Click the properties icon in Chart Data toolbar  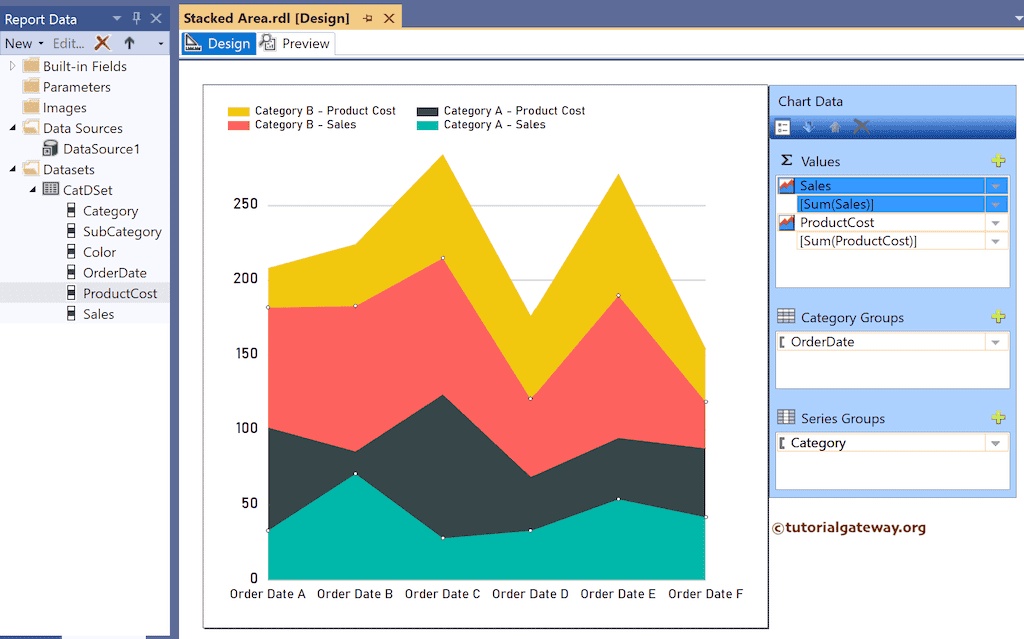pos(783,127)
